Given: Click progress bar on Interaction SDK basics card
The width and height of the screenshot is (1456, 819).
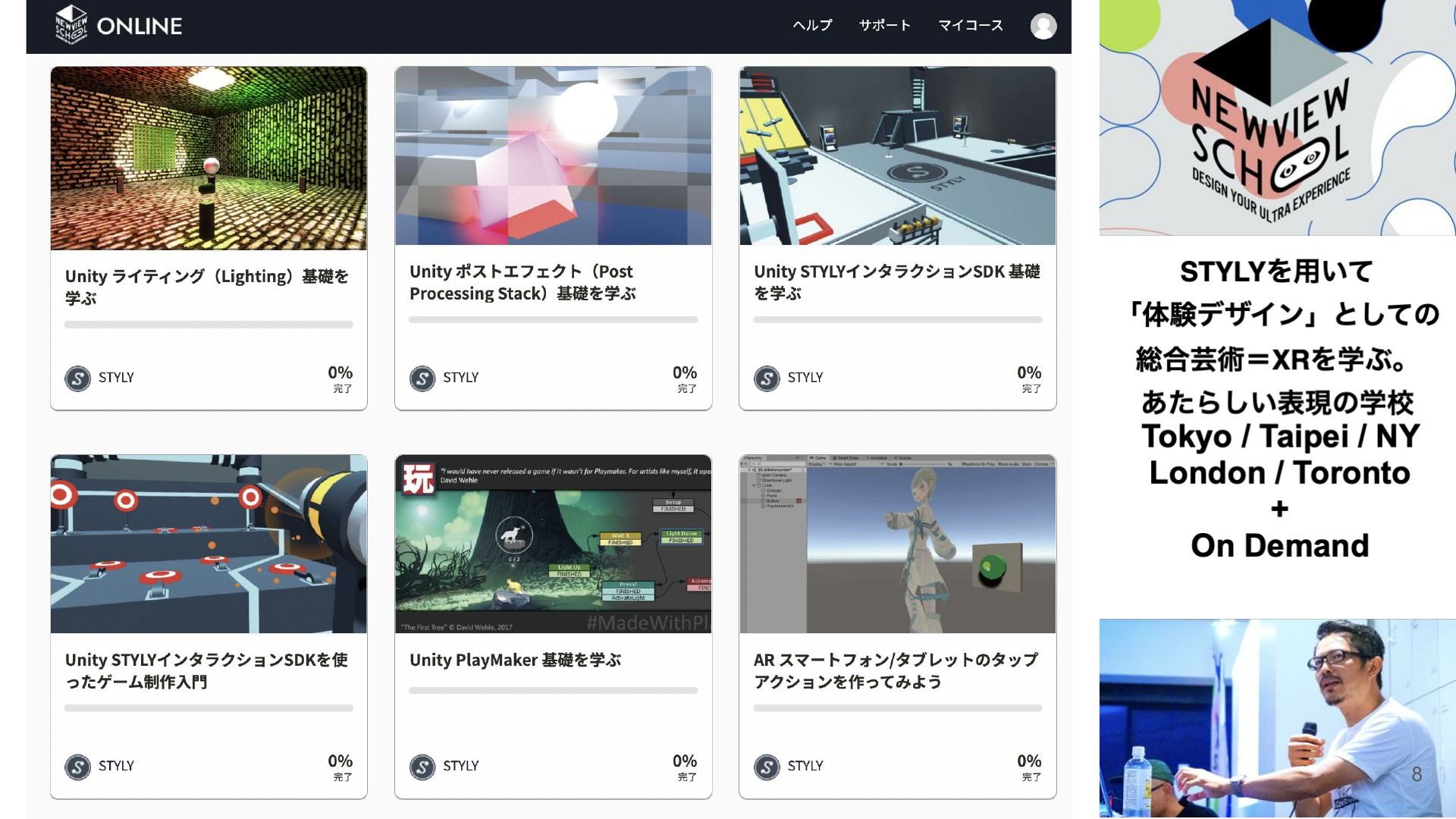Looking at the screenshot, I should coord(897,320).
